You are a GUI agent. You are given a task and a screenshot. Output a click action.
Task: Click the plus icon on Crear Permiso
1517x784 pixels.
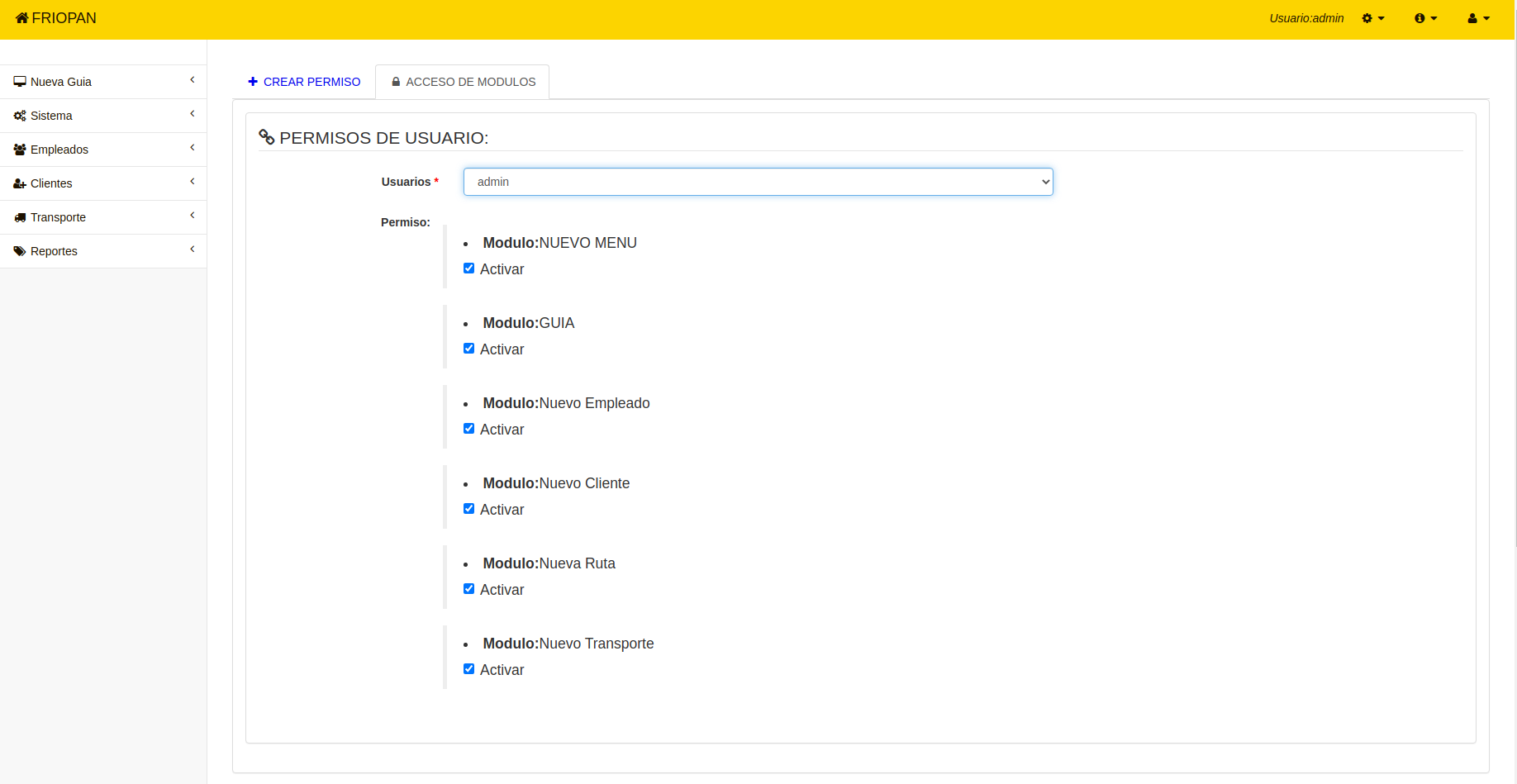click(x=253, y=82)
